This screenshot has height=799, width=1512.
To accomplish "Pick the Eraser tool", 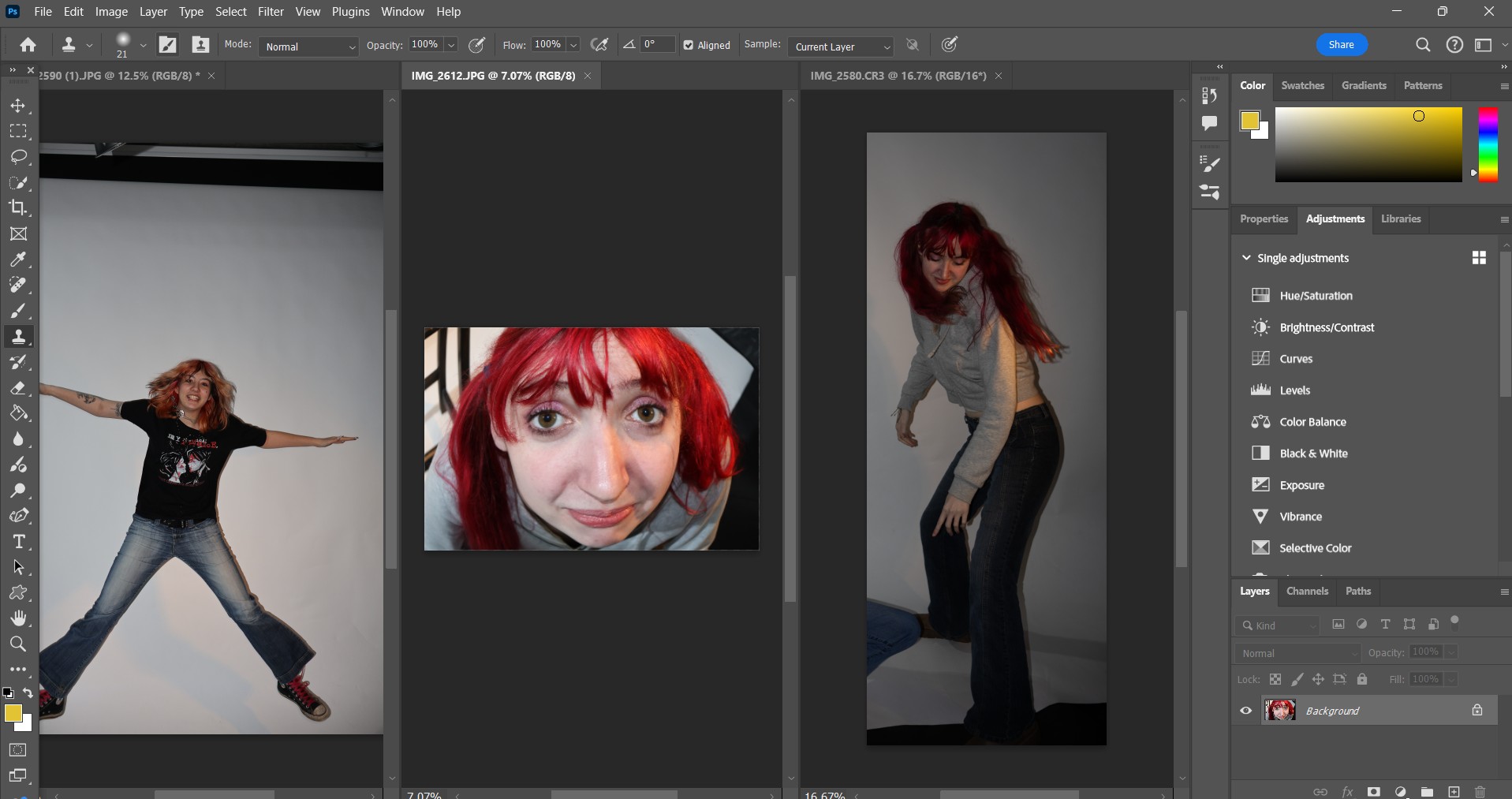I will tap(18, 388).
